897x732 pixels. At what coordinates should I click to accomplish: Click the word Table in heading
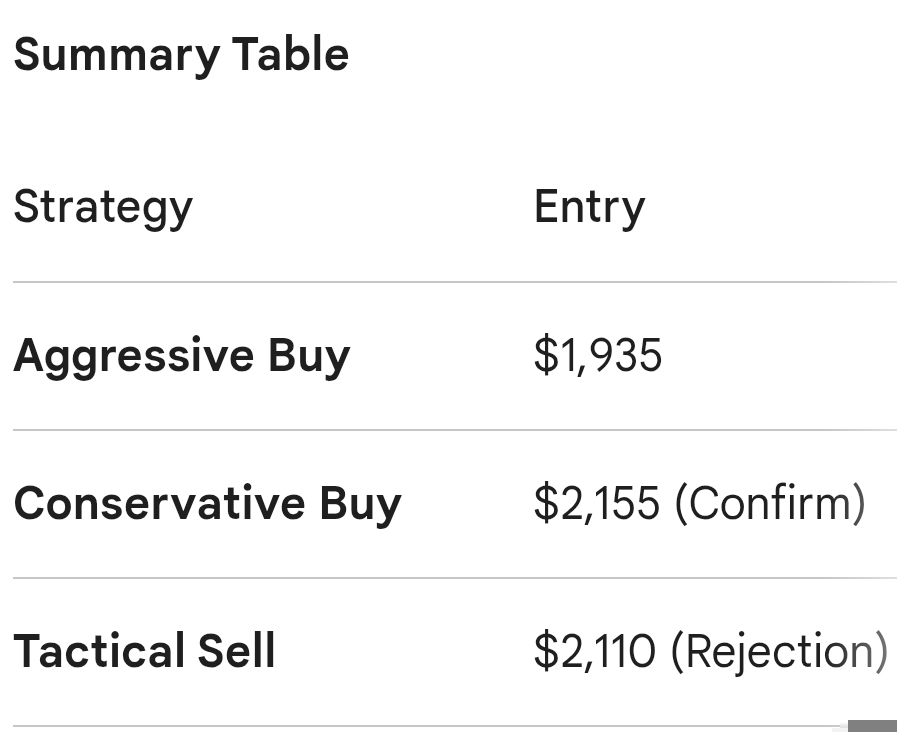[x=291, y=55]
